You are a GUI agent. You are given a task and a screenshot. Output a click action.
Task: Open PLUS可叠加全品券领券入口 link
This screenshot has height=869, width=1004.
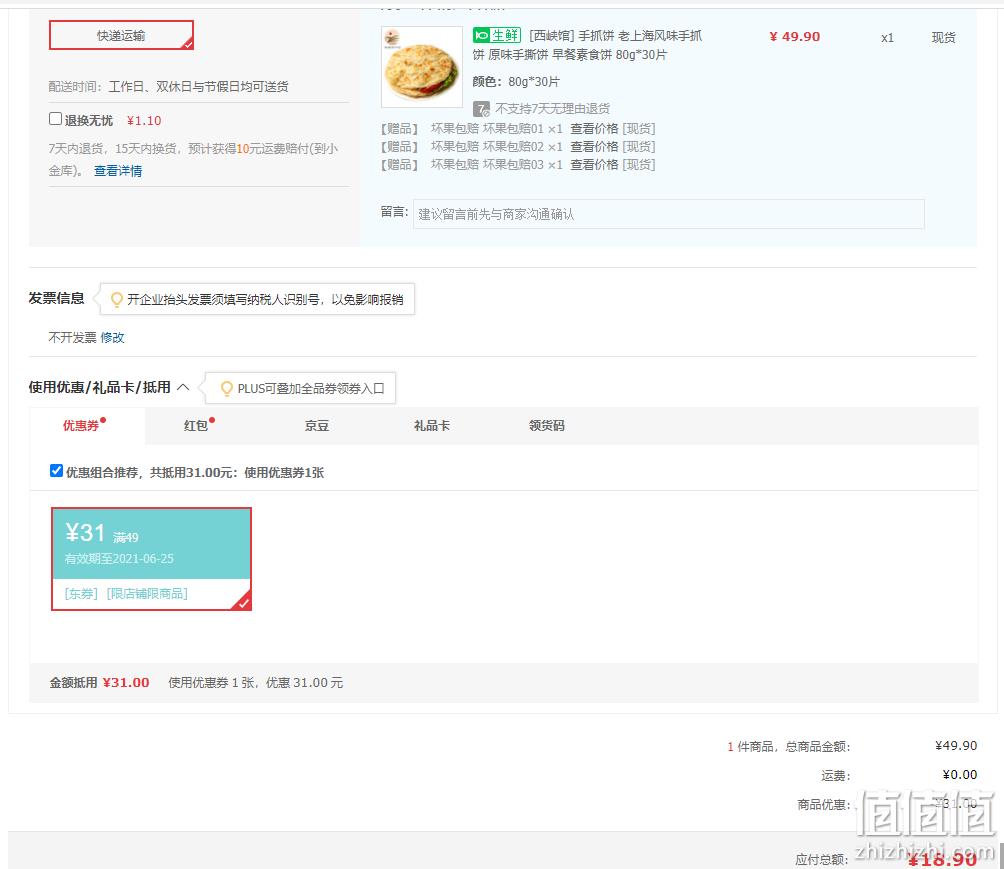click(311, 389)
